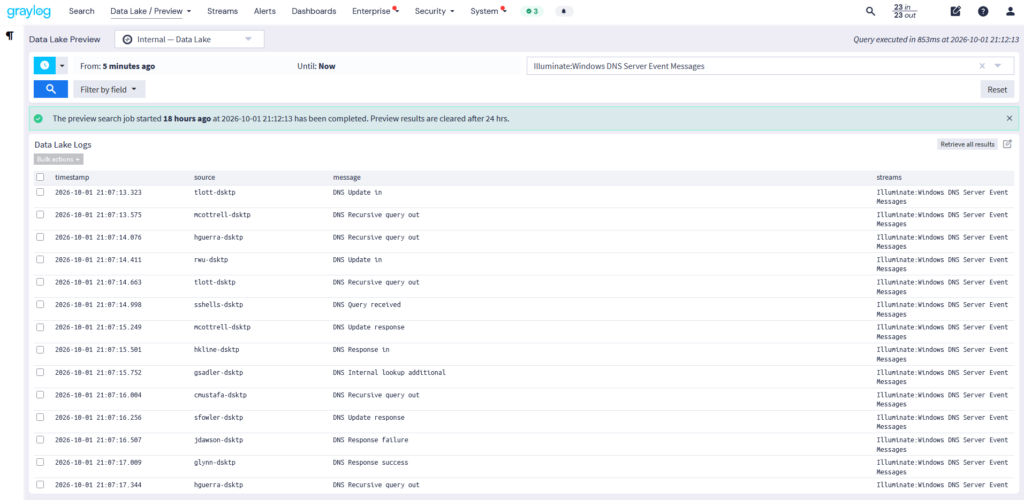Screen dimensions: 1024x500
Task: Open the Data Lake / Preview menu
Action: coord(151,11)
